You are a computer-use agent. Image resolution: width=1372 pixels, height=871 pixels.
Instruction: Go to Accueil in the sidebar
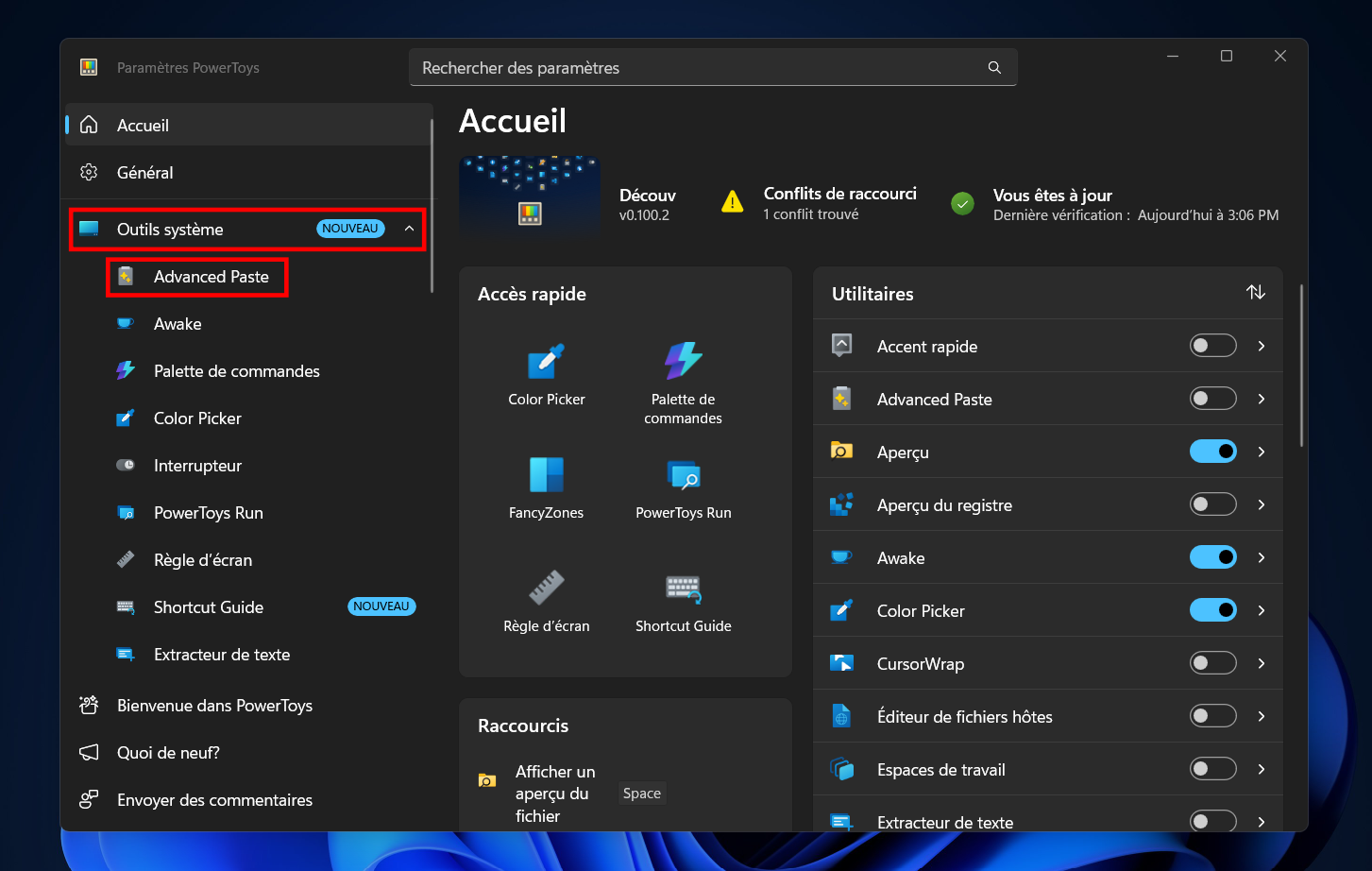(x=247, y=125)
